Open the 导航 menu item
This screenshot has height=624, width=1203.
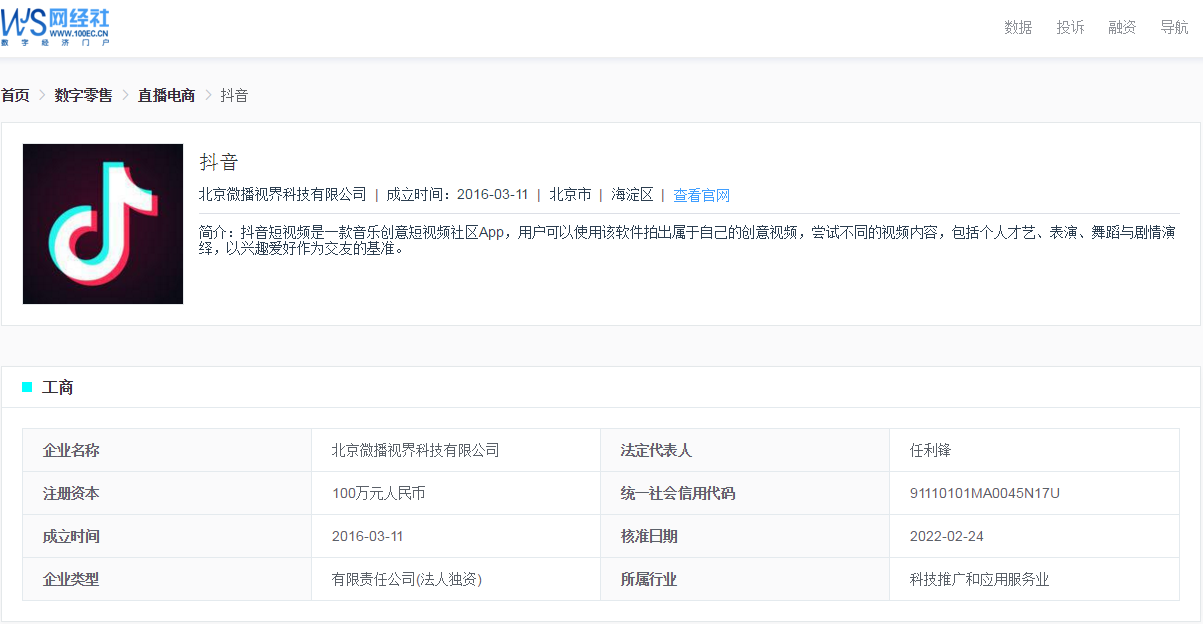pos(1174,27)
